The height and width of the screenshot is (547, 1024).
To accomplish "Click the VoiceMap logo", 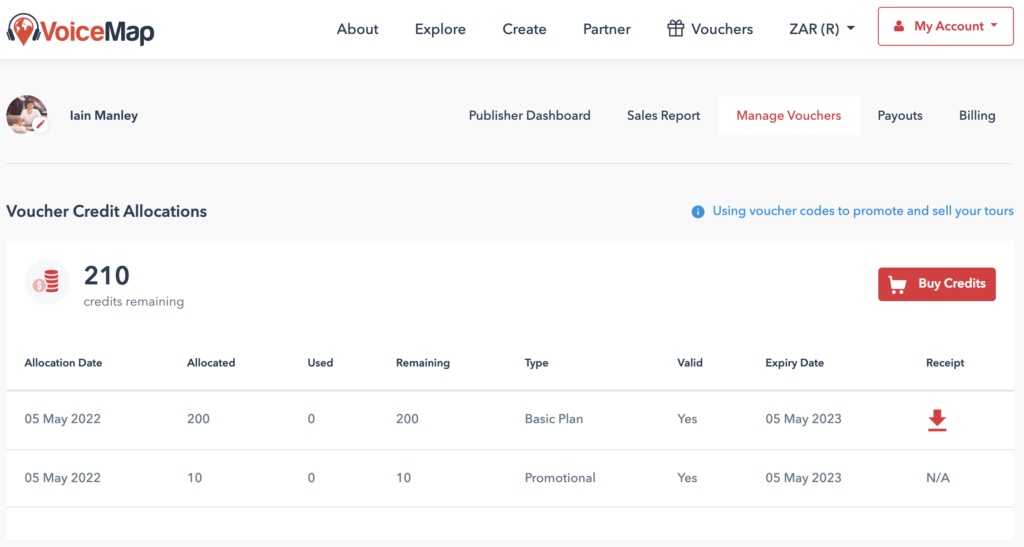I will [81, 29].
